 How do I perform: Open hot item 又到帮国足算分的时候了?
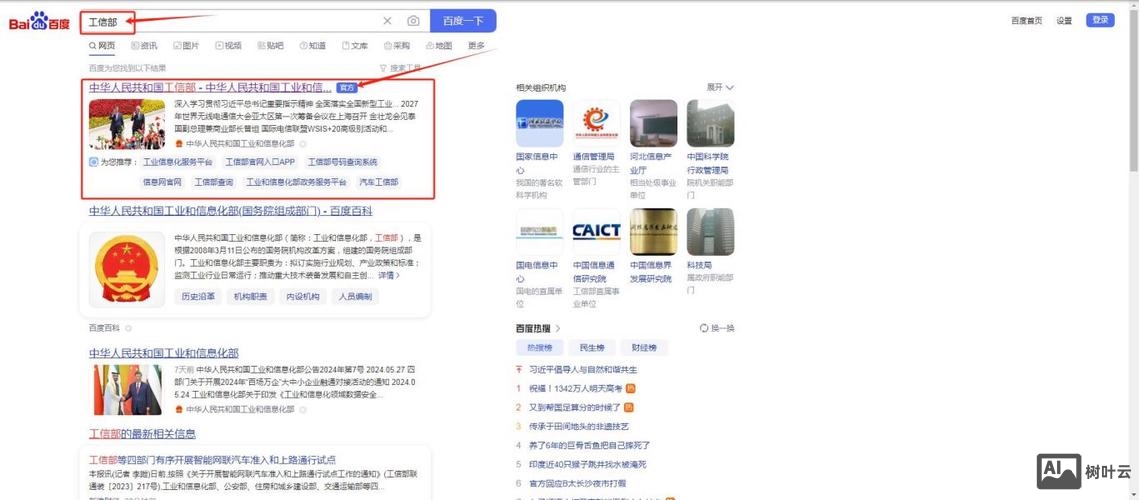(575, 408)
